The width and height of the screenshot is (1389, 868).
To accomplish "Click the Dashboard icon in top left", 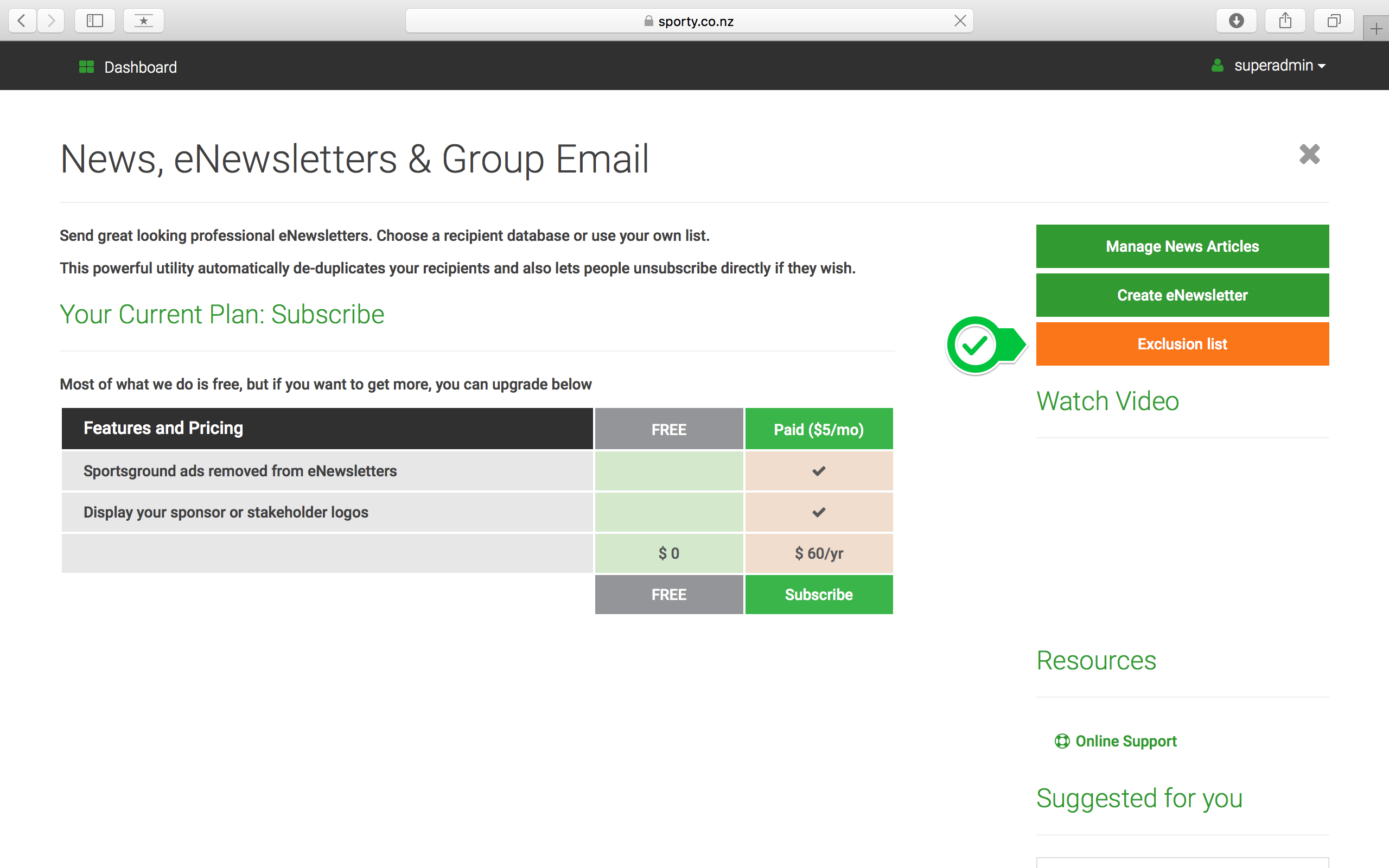I will coord(86,66).
